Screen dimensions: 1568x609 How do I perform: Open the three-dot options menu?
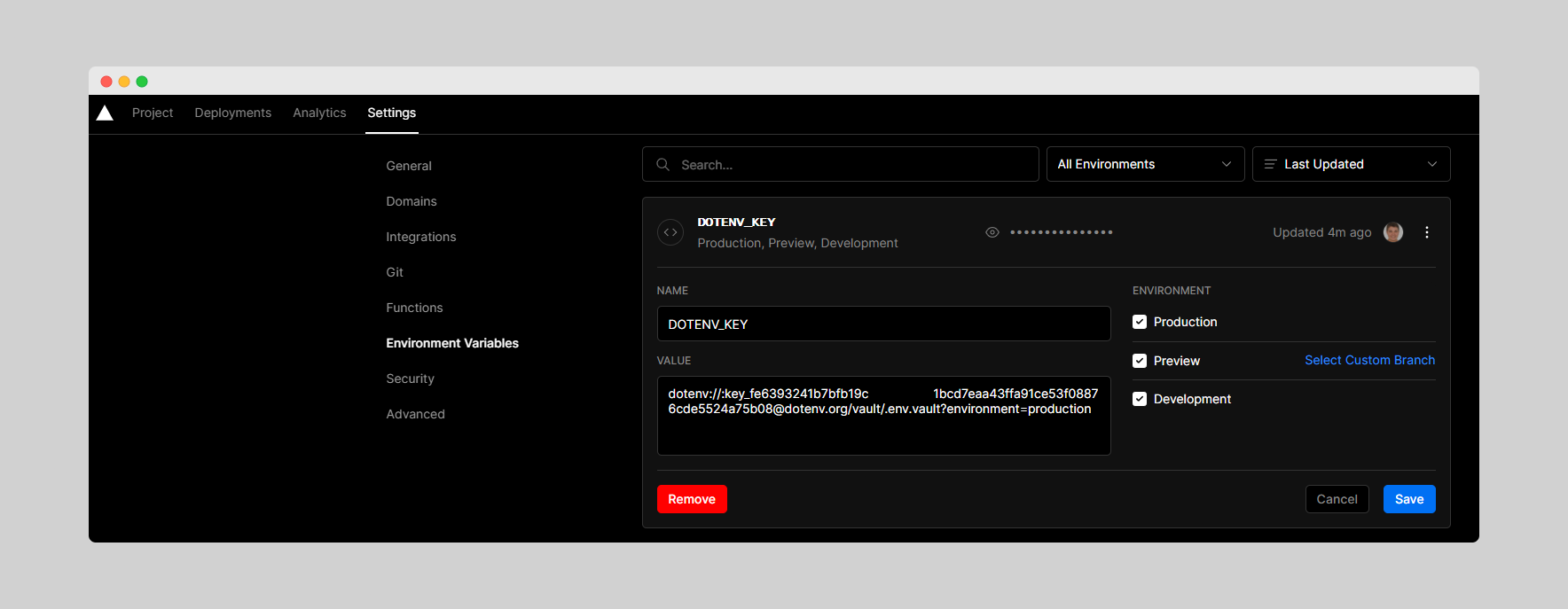coord(1427,232)
